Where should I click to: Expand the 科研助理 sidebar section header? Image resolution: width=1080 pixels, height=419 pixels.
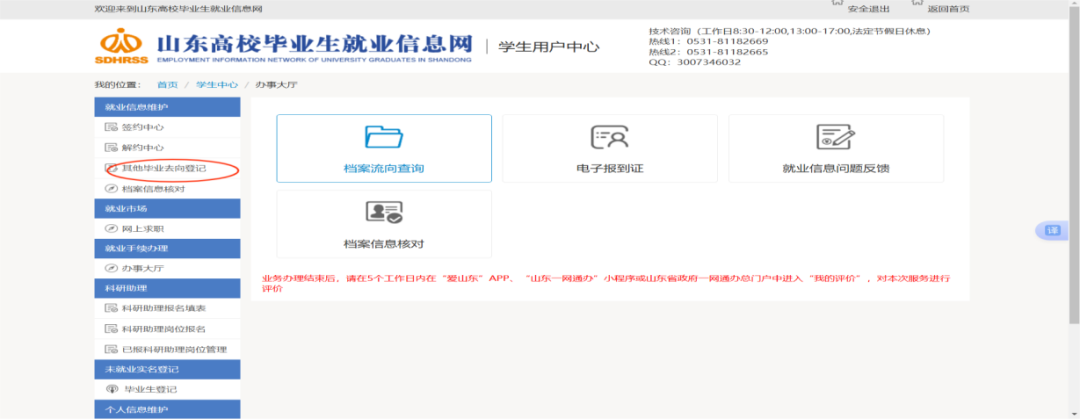click(168, 288)
